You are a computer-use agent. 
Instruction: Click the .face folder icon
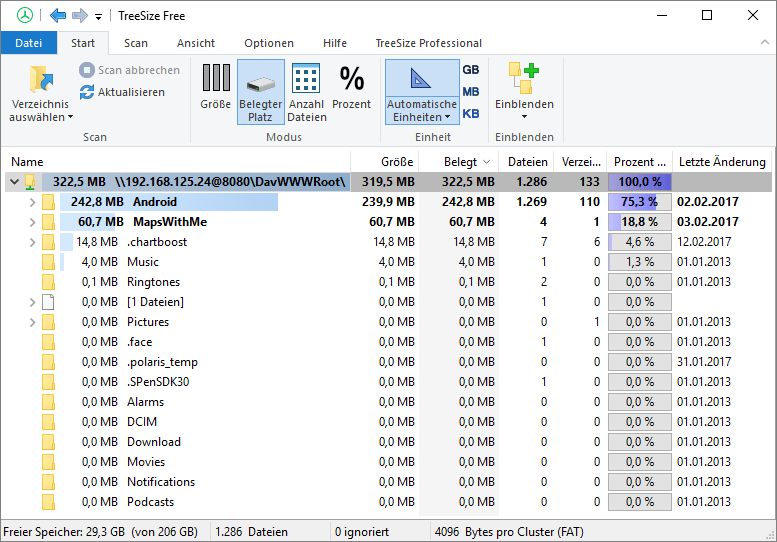click(48, 342)
